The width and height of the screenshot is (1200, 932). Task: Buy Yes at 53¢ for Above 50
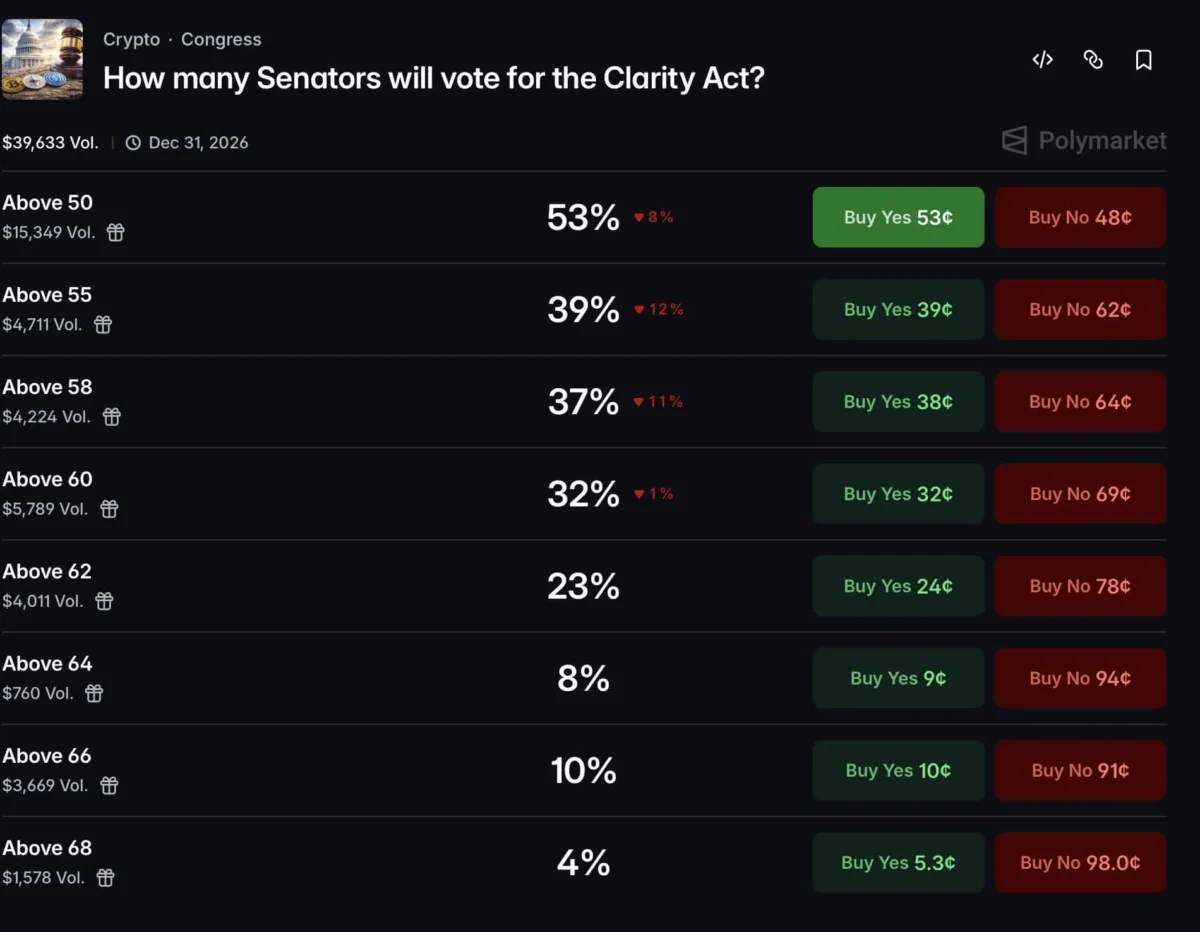(x=898, y=217)
